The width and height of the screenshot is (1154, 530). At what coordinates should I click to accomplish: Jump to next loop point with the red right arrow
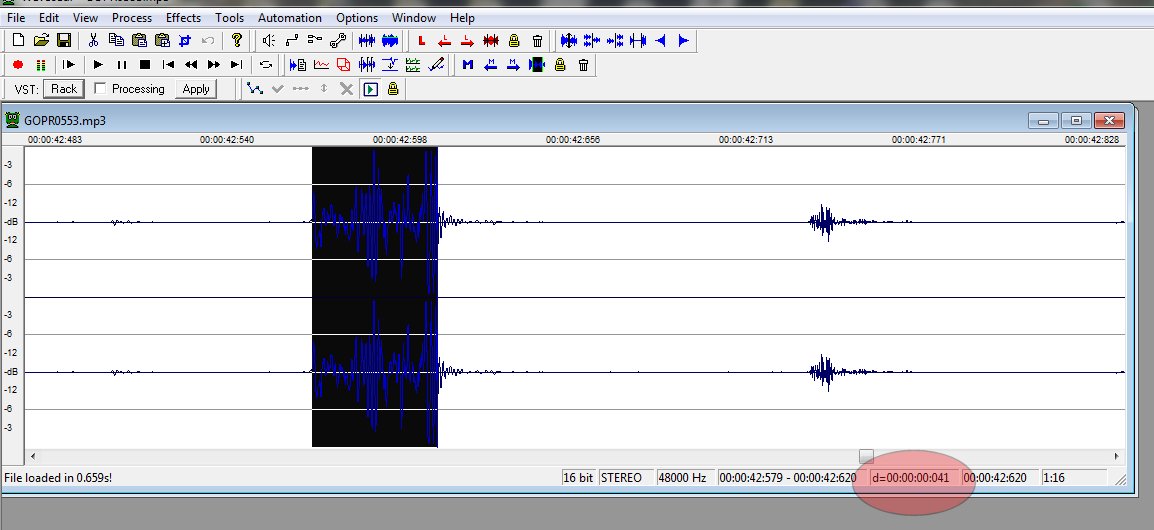click(x=467, y=40)
